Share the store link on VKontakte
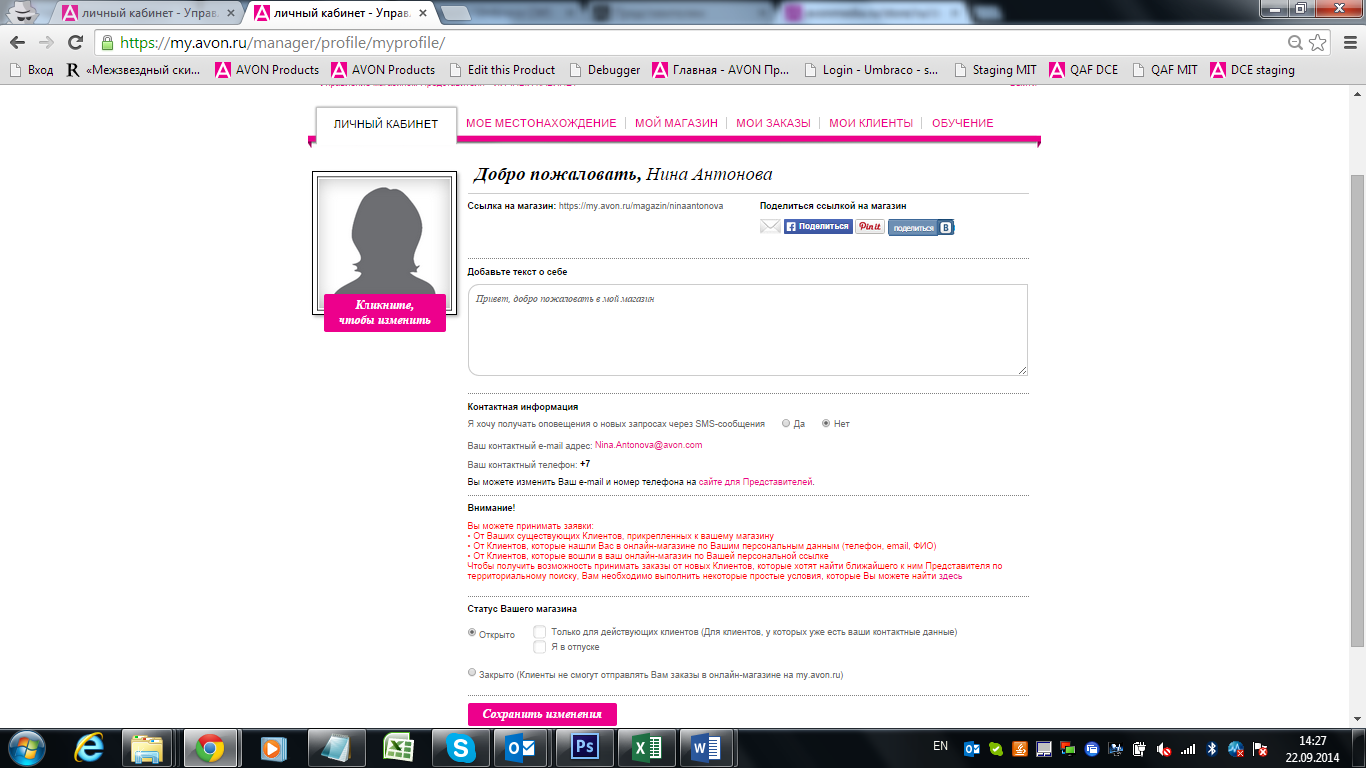Viewport: 1366px width, 768px height. click(x=921, y=228)
